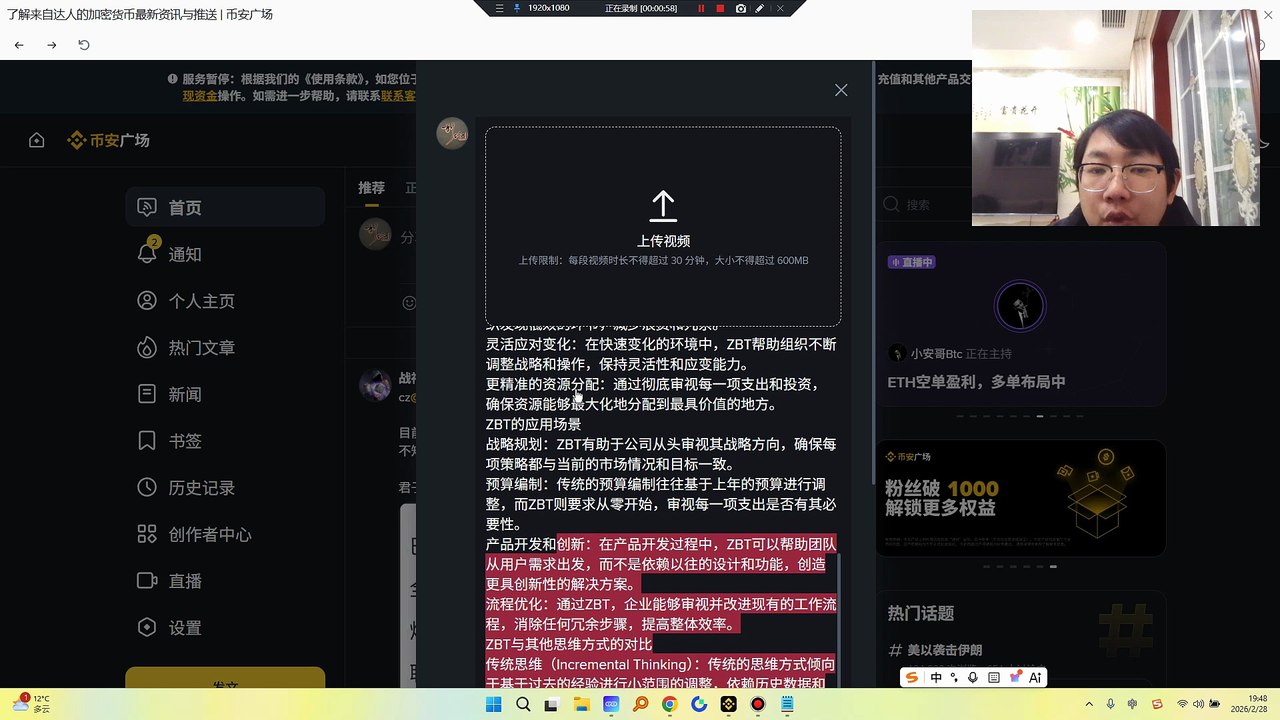Image resolution: width=1280 pixels, height=720 pixels.
Task: Reload the browser page
Action: click(84, 45)
